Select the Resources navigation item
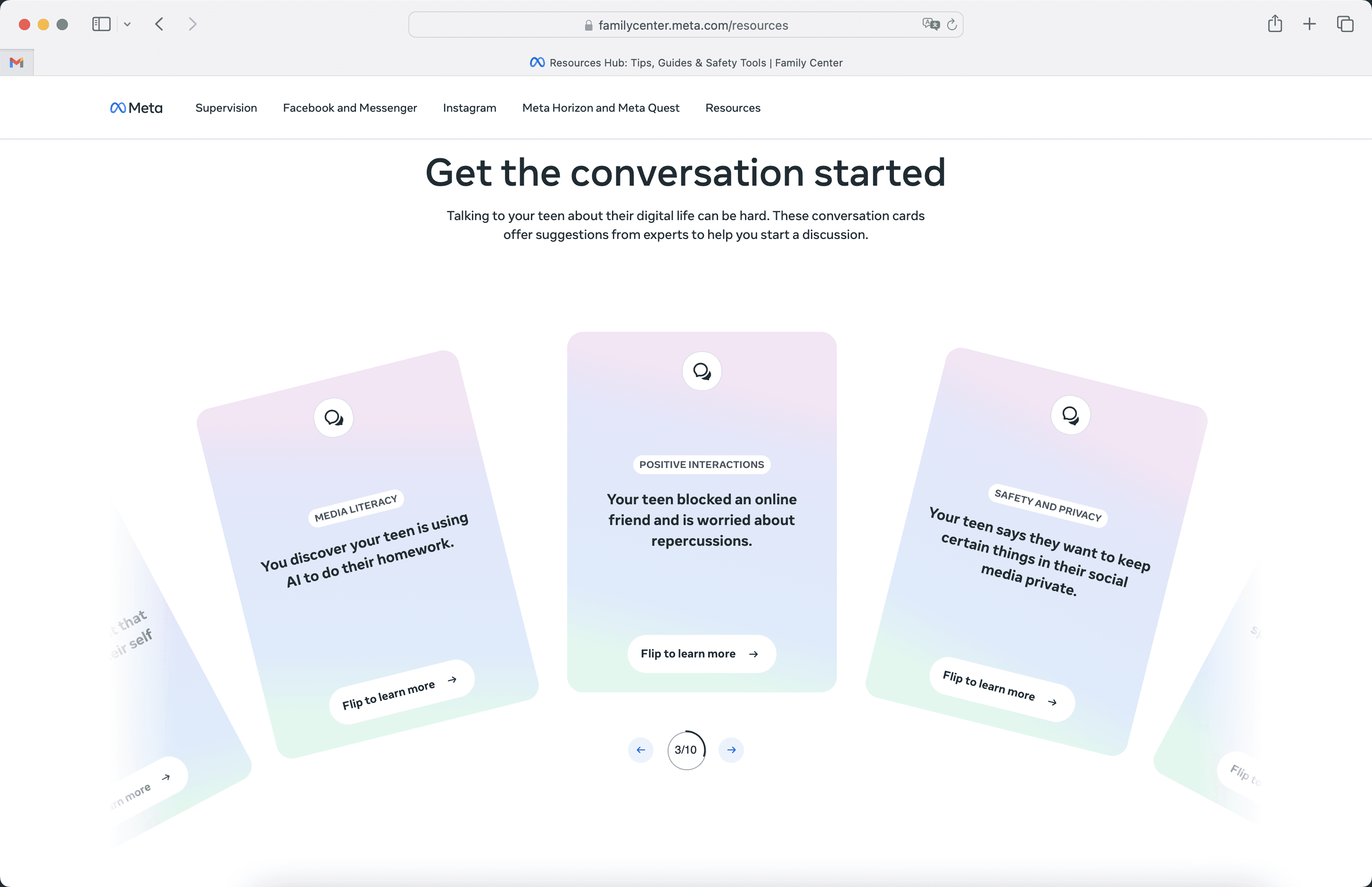Image resolution: width=1372 pixels, height=887 pixels. (x=732, y=108)
